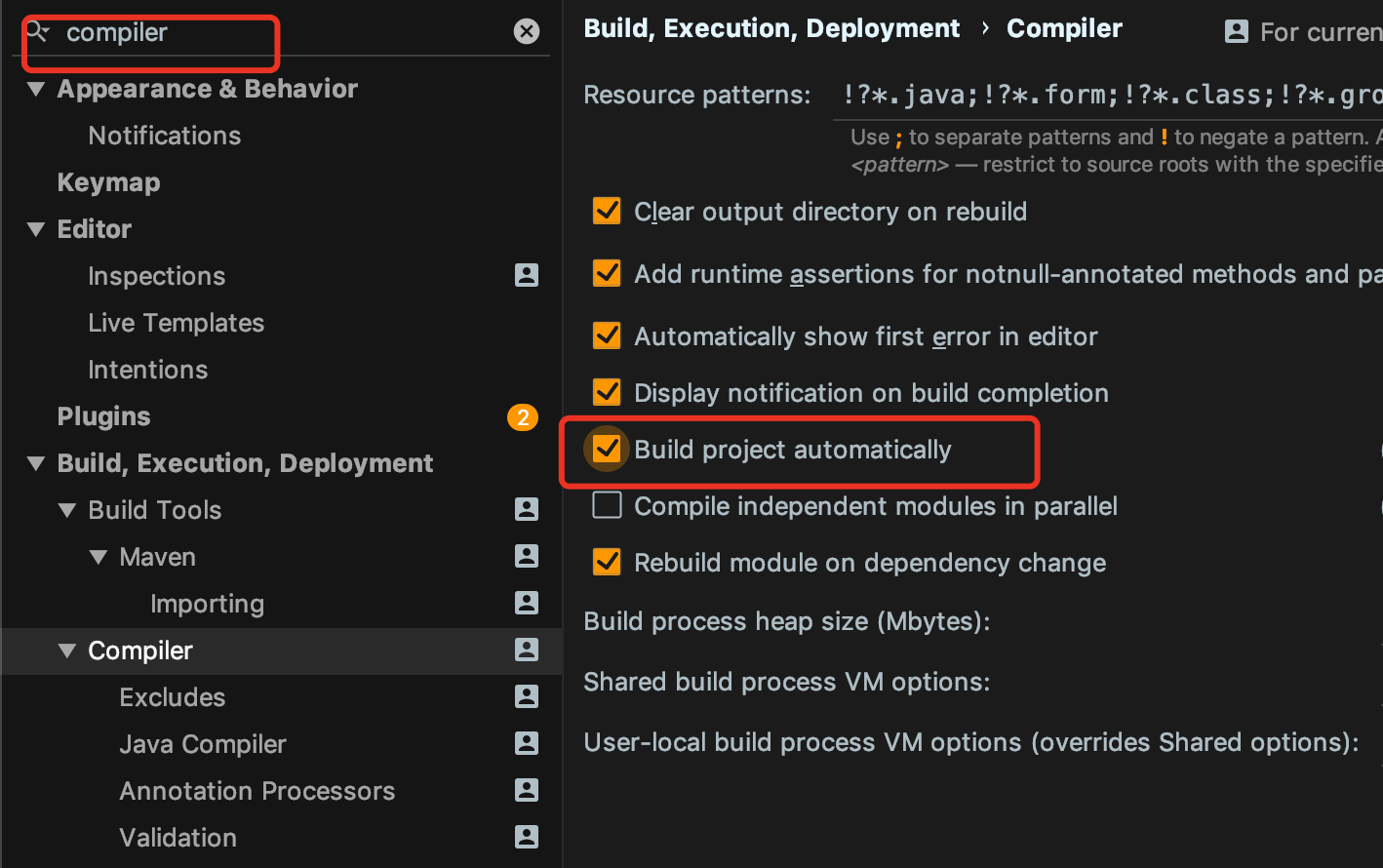This screenshot has width=1383, height=868.
Task: Click the project icon beside Java Compiler
Action: [x=527, y=743]
